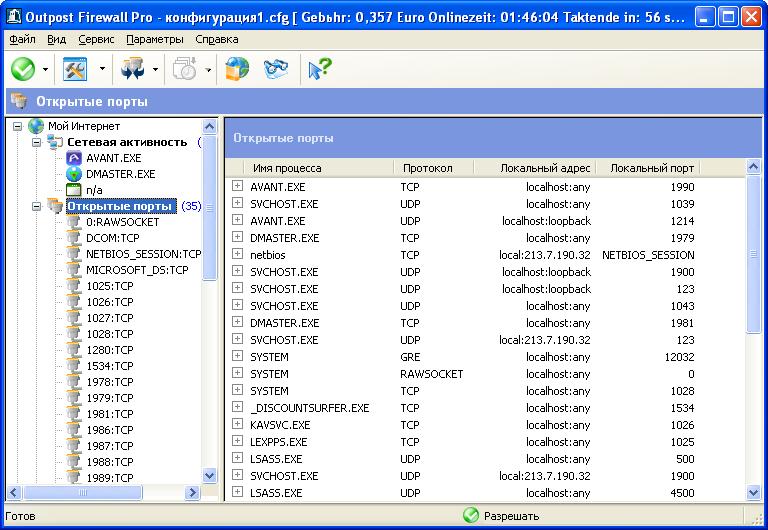Click tree panel scroll up arrow
The width and height of the screenshot is (768, 530).
210,127
